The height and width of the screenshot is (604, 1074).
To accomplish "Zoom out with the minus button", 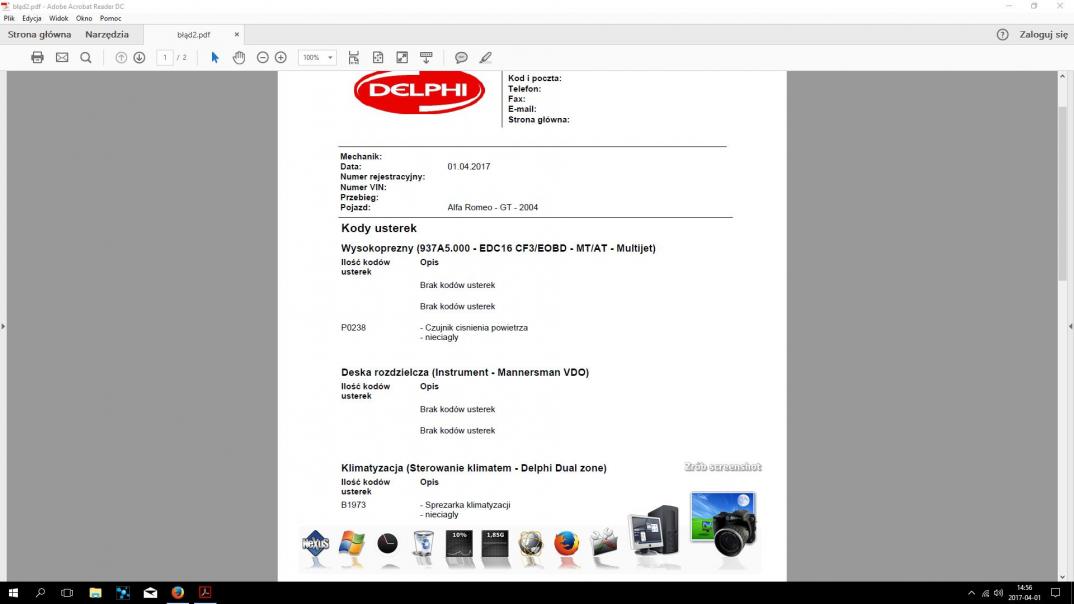I will click(x=262, y=58).
